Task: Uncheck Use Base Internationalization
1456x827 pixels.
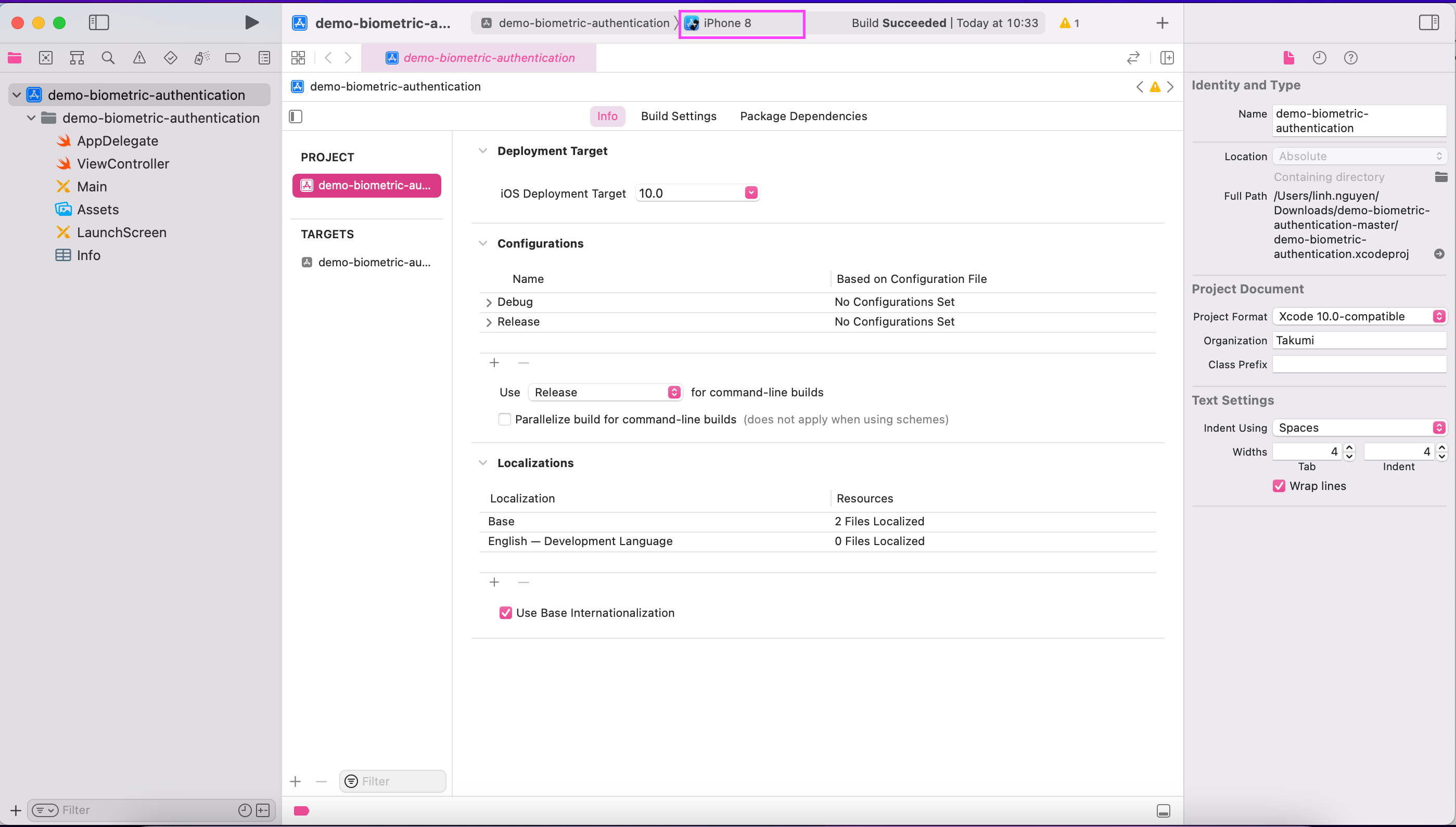Action: point(506,612)
